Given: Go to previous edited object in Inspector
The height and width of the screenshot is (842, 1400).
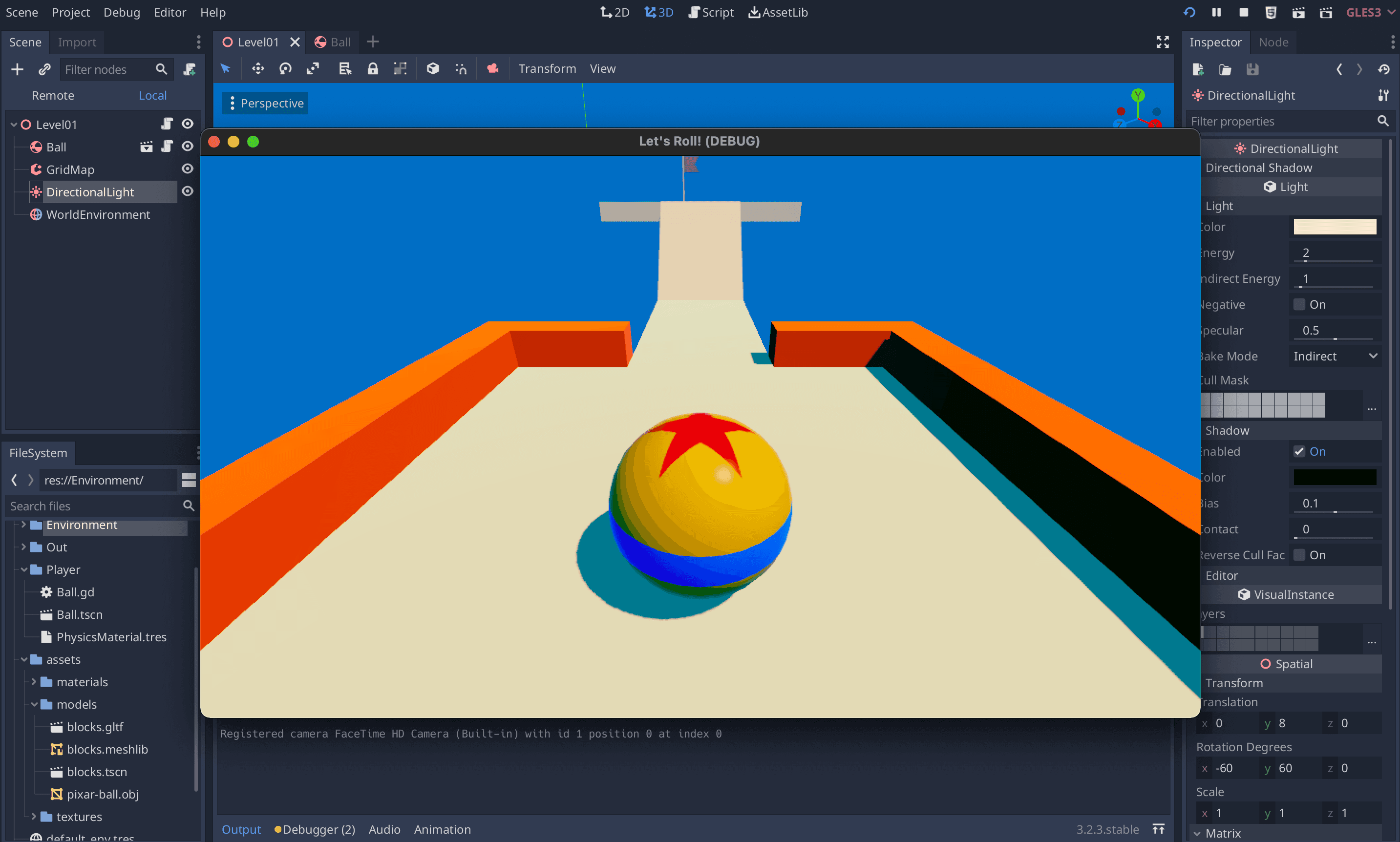Looking at the screenshot, I should pos(1339,69).
